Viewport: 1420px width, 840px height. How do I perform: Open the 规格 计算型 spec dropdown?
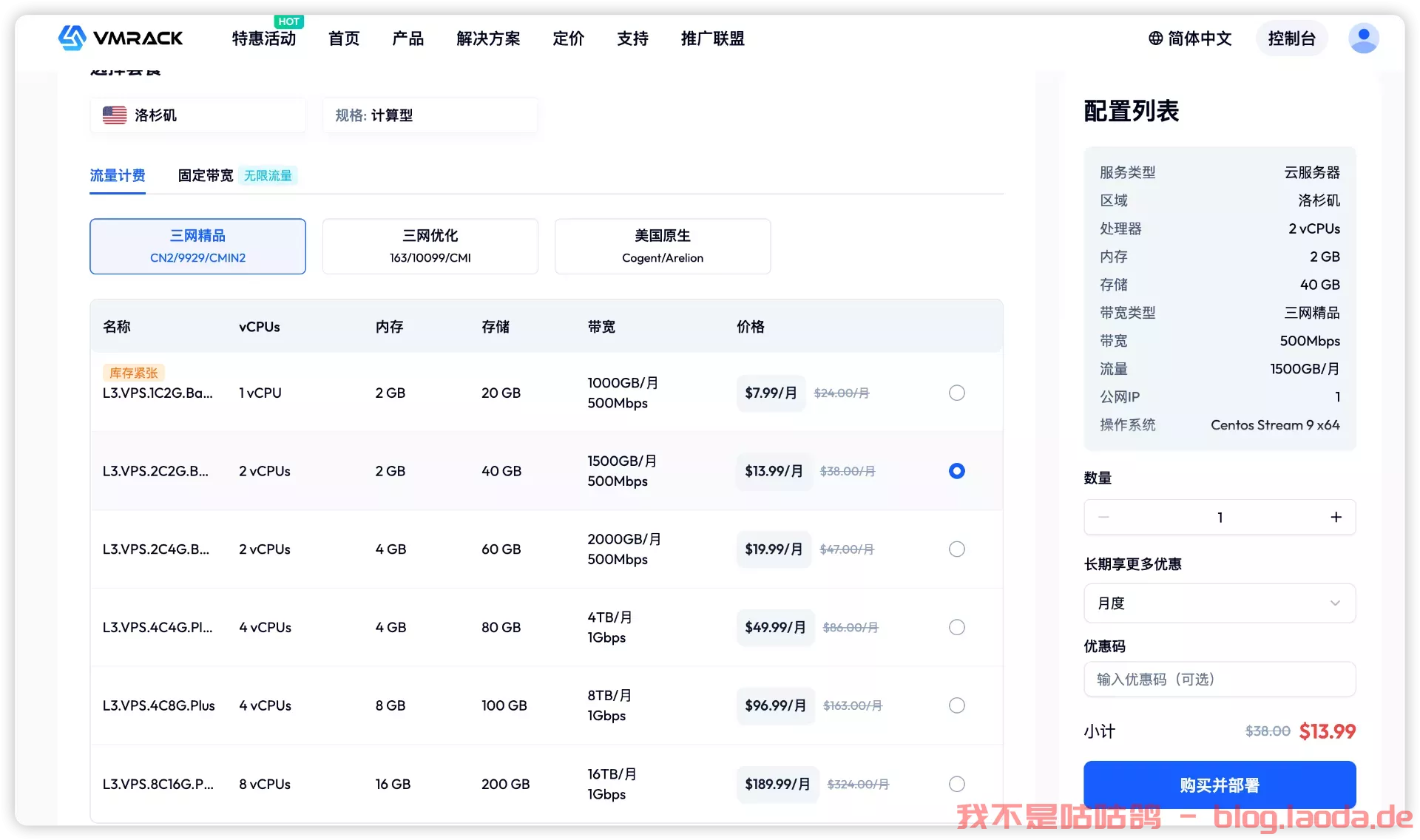pos(430,115)
